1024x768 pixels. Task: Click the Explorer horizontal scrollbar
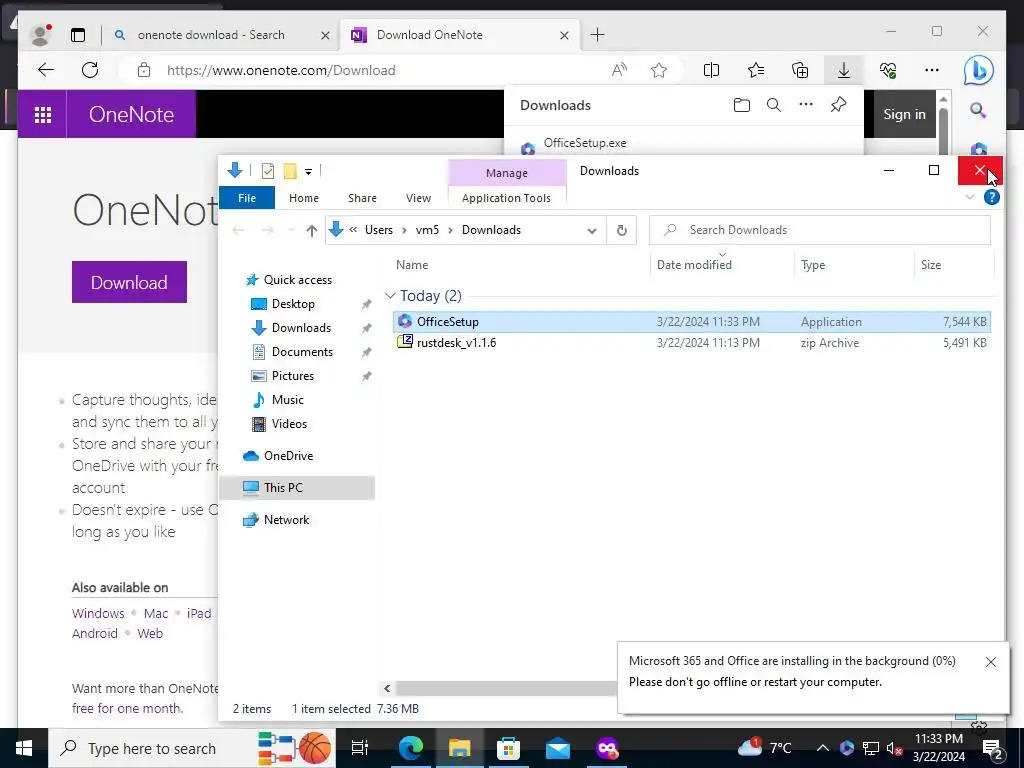click(505, 688)
